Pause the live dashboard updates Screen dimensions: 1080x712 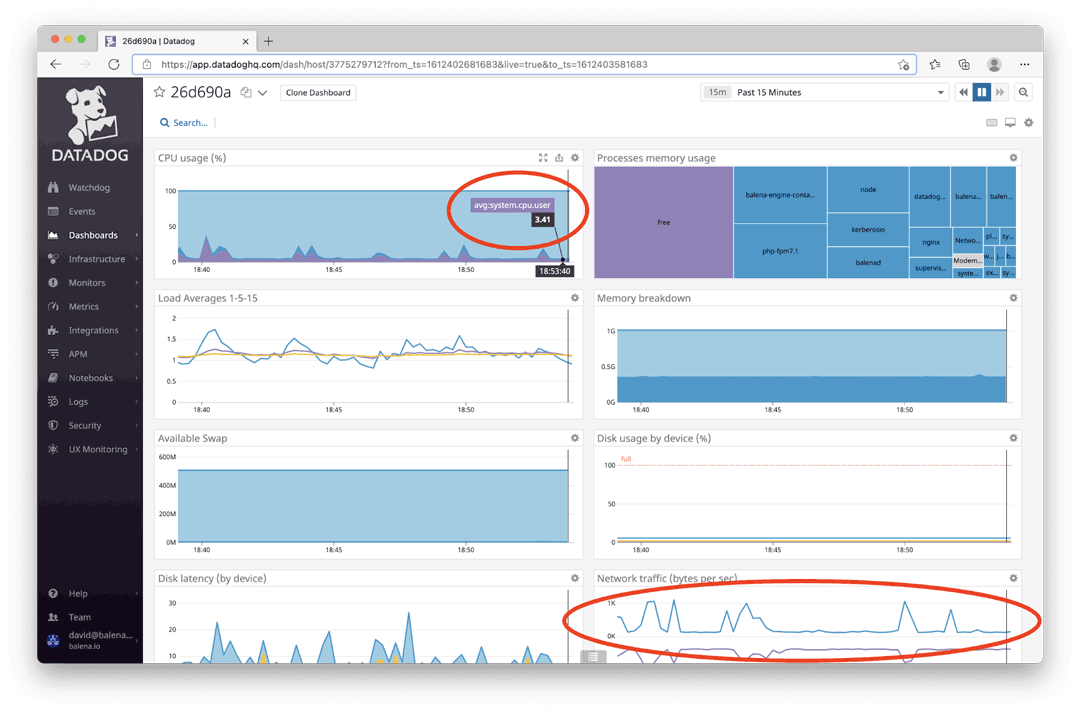pyautogui.click(x=982, y=91)
